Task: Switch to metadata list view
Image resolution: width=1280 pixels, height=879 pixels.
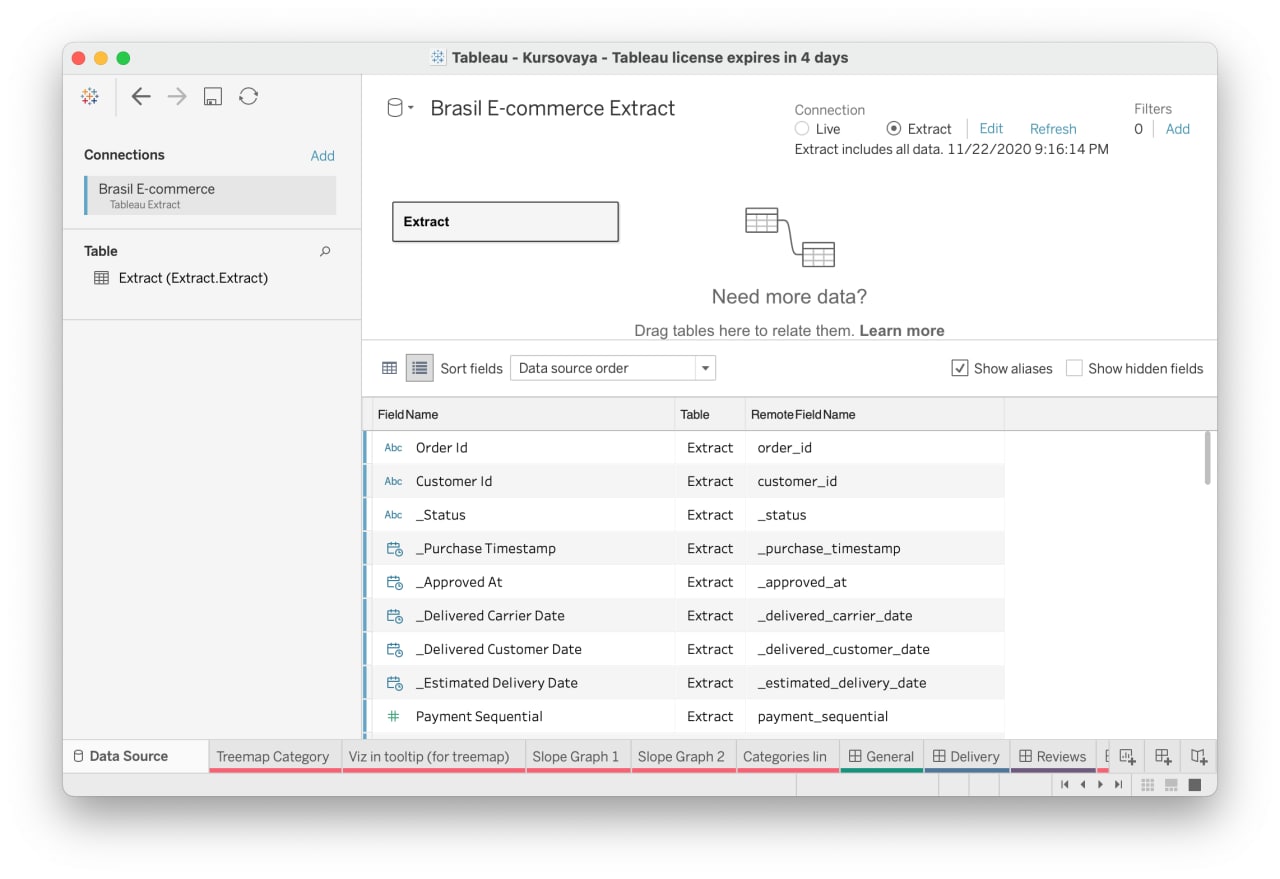Action: pyautogui.click(x=419, y=368)
